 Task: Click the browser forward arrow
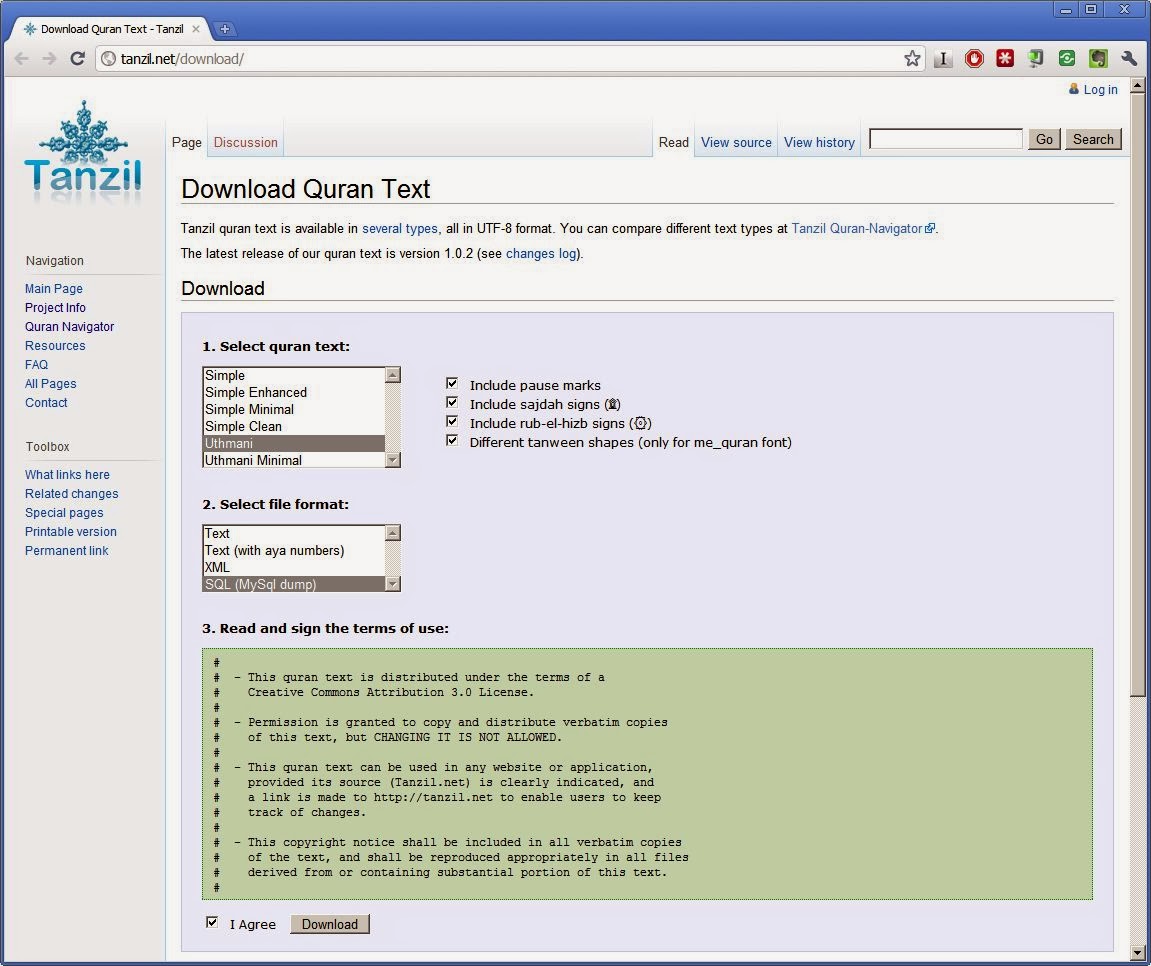pos(49,59)
